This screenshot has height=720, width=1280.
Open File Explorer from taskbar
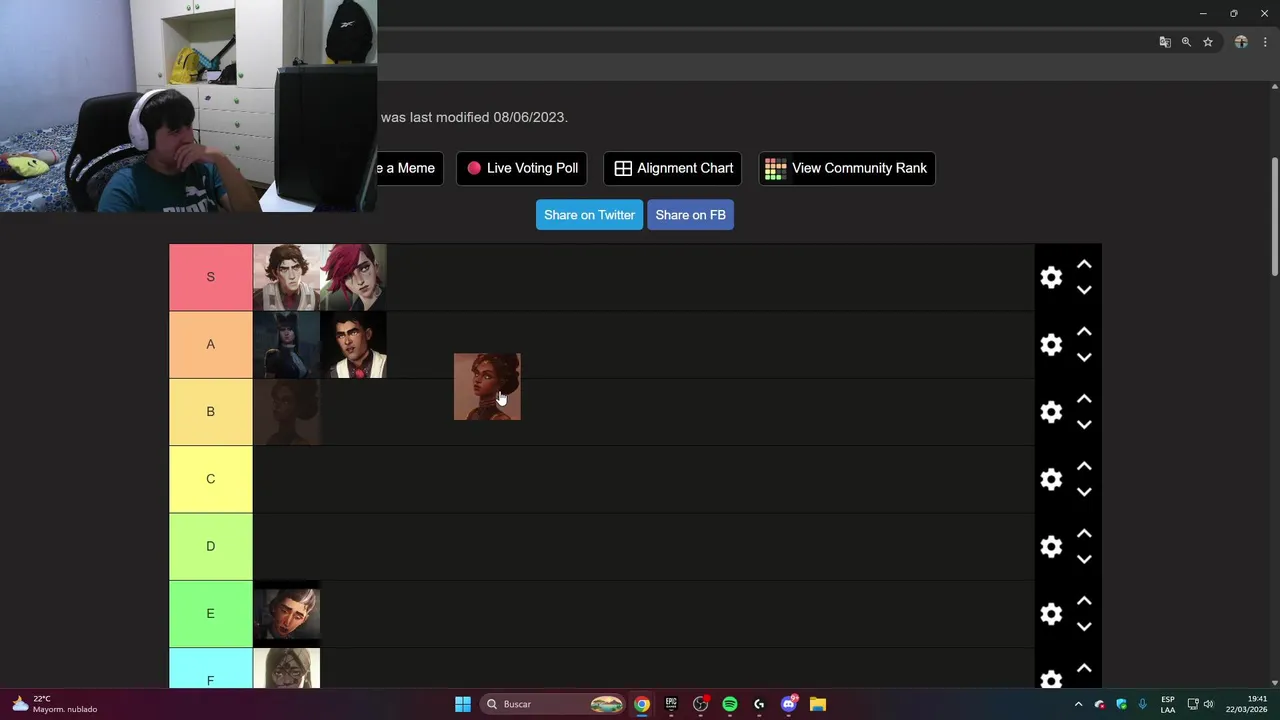818,704
